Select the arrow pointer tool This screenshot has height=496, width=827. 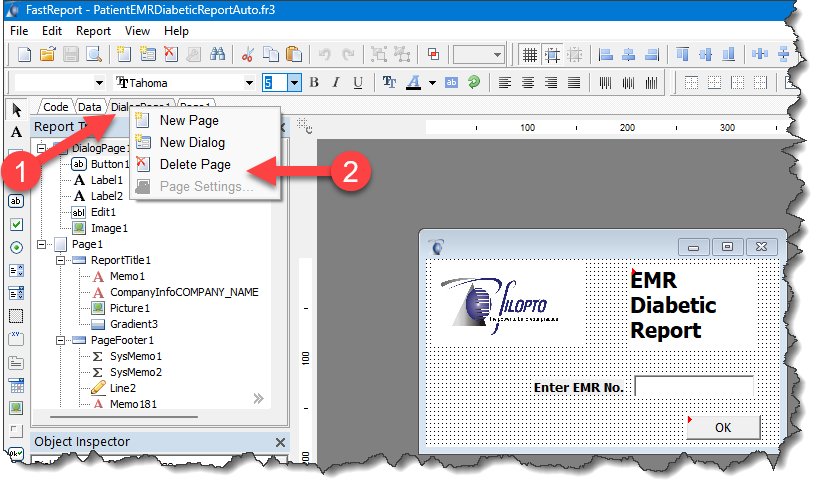coord(16,110)
